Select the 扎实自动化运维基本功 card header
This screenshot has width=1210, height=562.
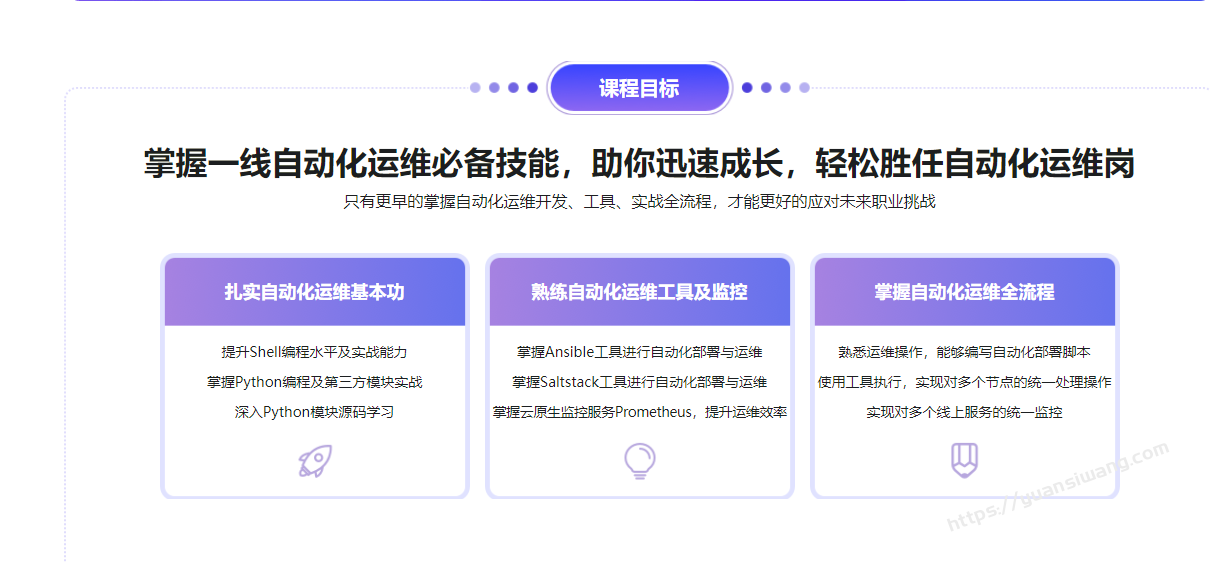coord(315,292)
